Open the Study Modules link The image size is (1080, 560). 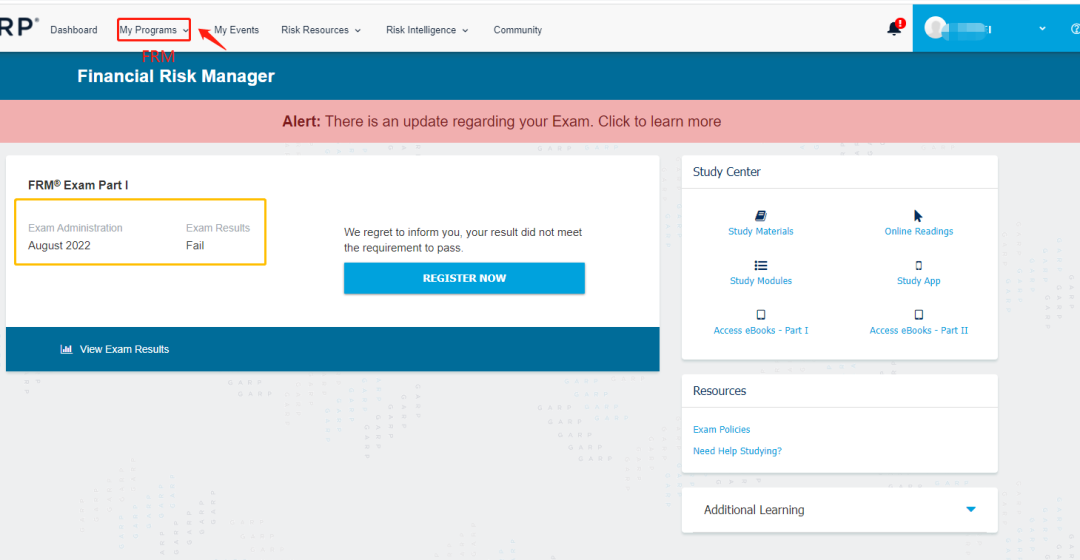click(x=760, y=281)
